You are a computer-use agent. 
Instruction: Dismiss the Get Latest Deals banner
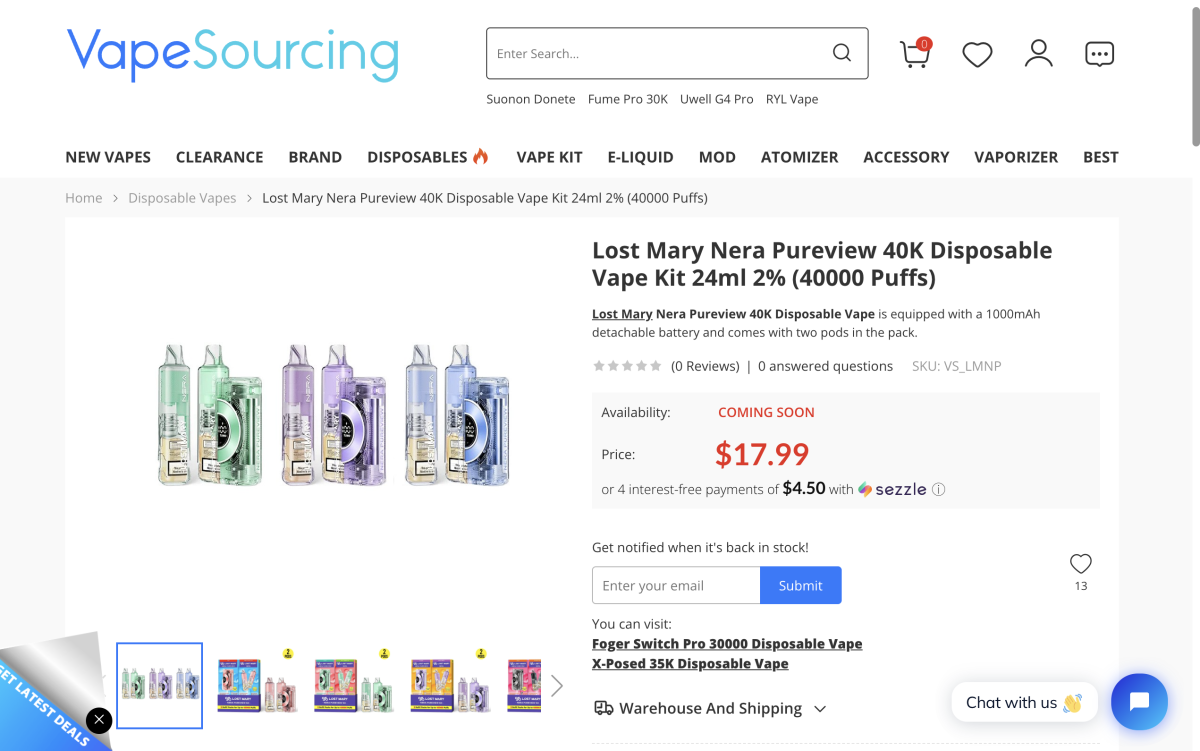[99, 720]
